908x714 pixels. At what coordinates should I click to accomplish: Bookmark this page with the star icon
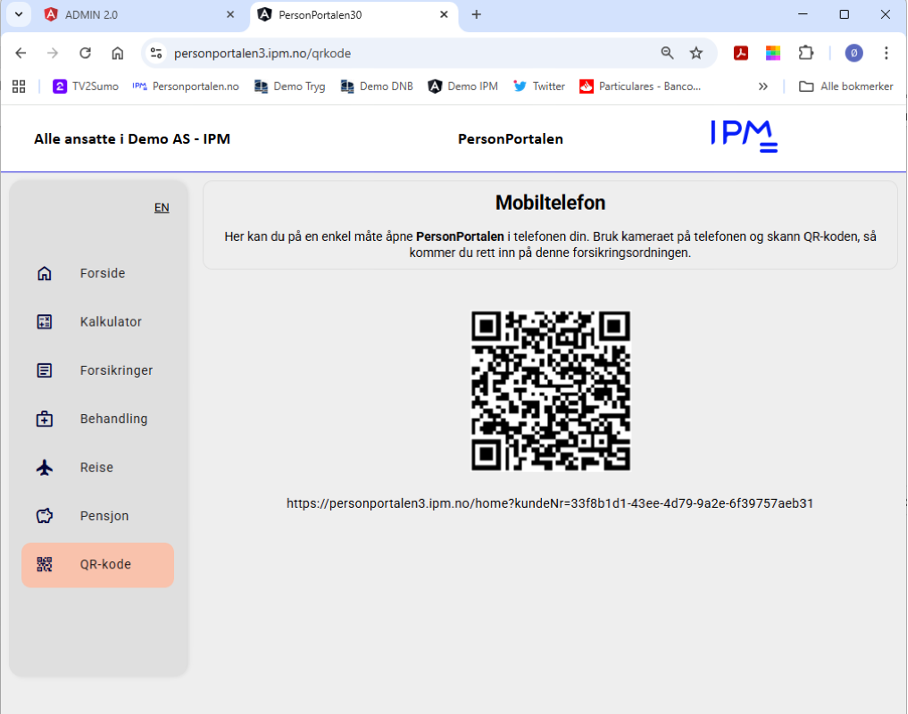click(696, 53)
